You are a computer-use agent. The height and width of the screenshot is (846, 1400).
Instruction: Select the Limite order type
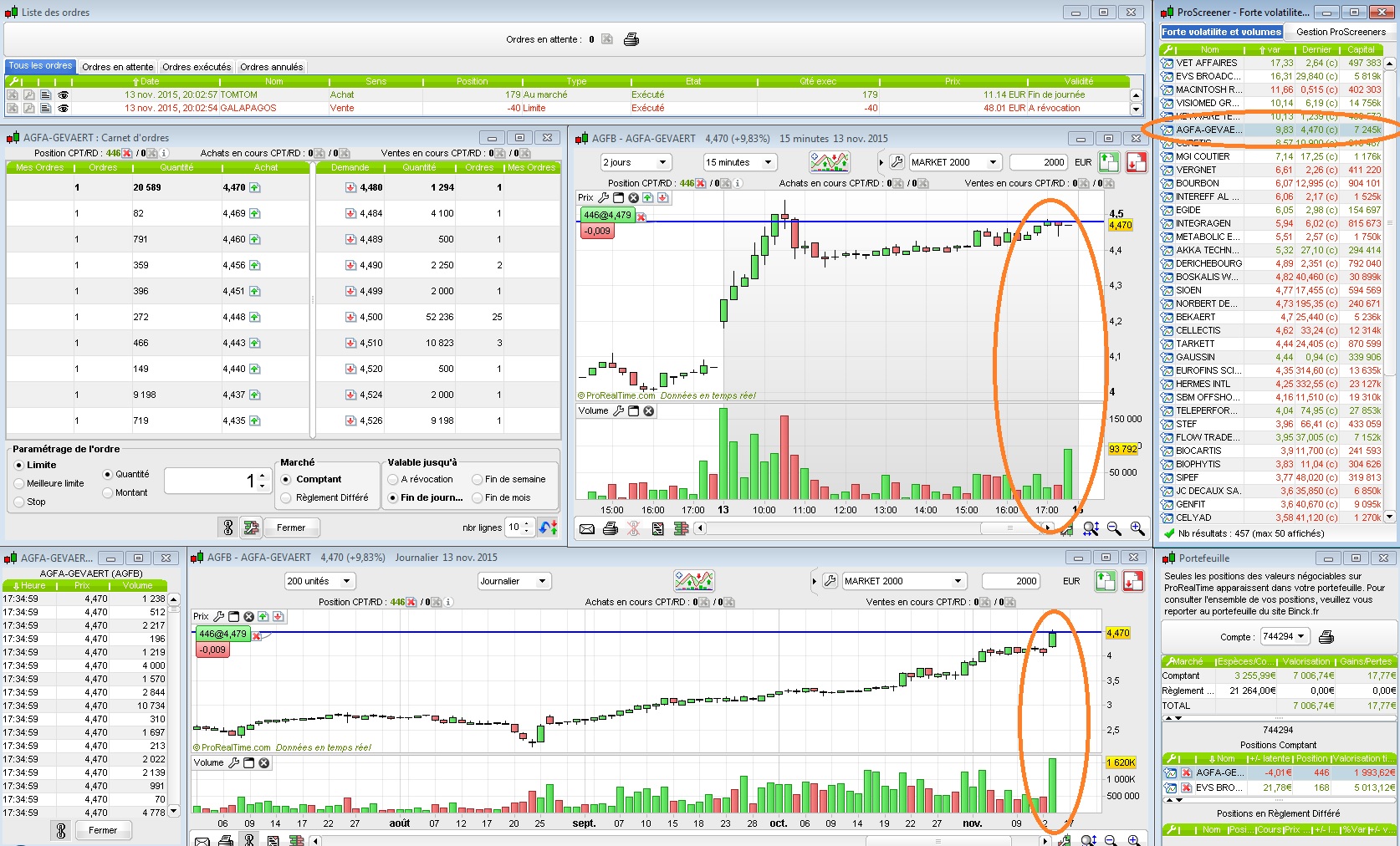tap(19, 465)
